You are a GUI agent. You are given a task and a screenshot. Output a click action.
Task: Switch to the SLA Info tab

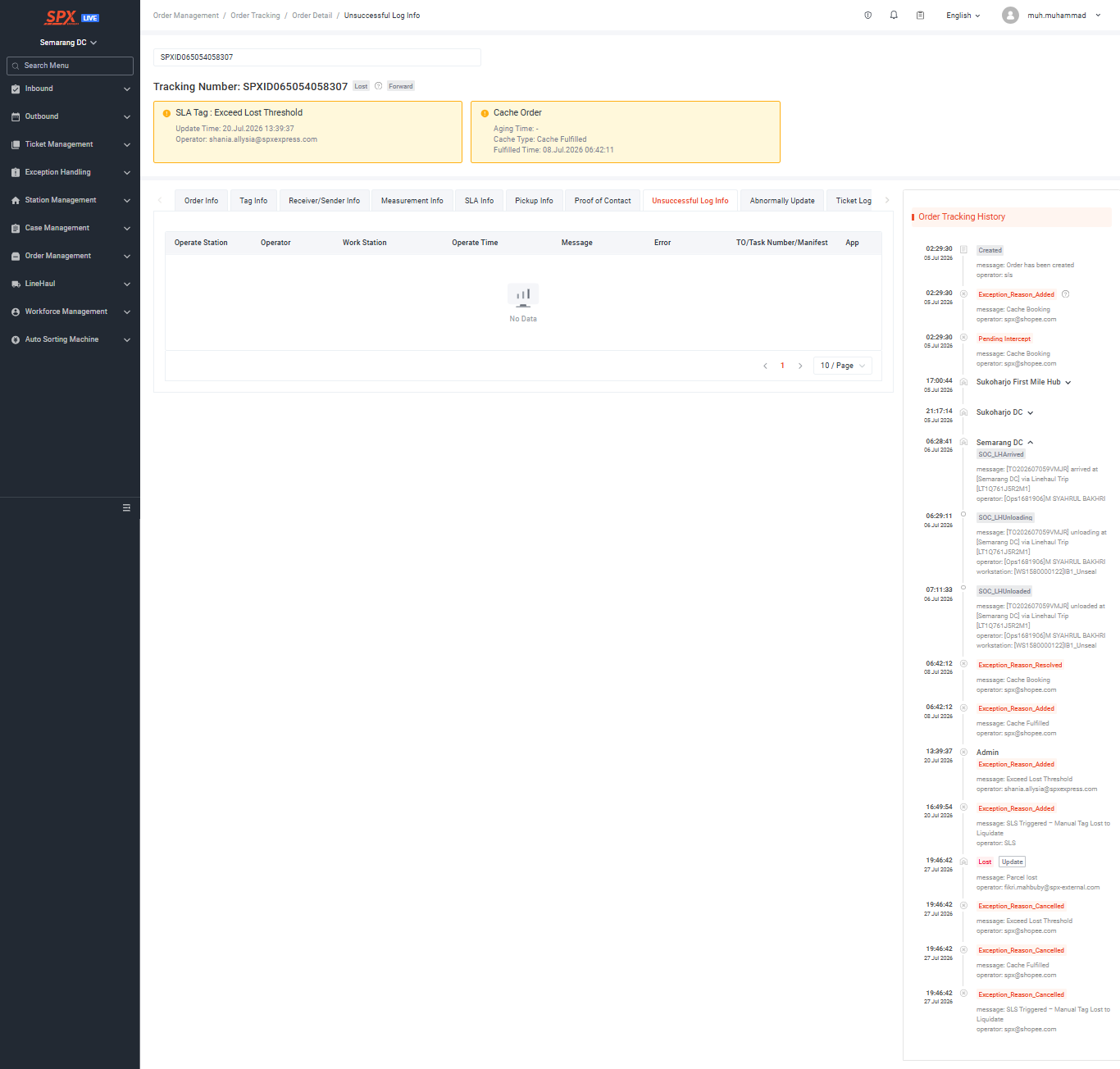coord(479,201)
